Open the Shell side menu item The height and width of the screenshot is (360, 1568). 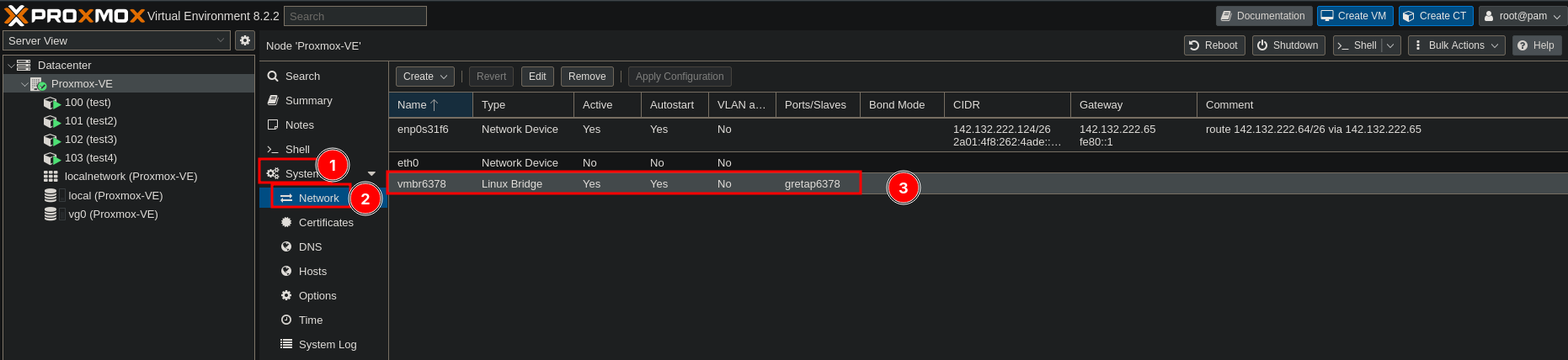click(x=323, y=150)
